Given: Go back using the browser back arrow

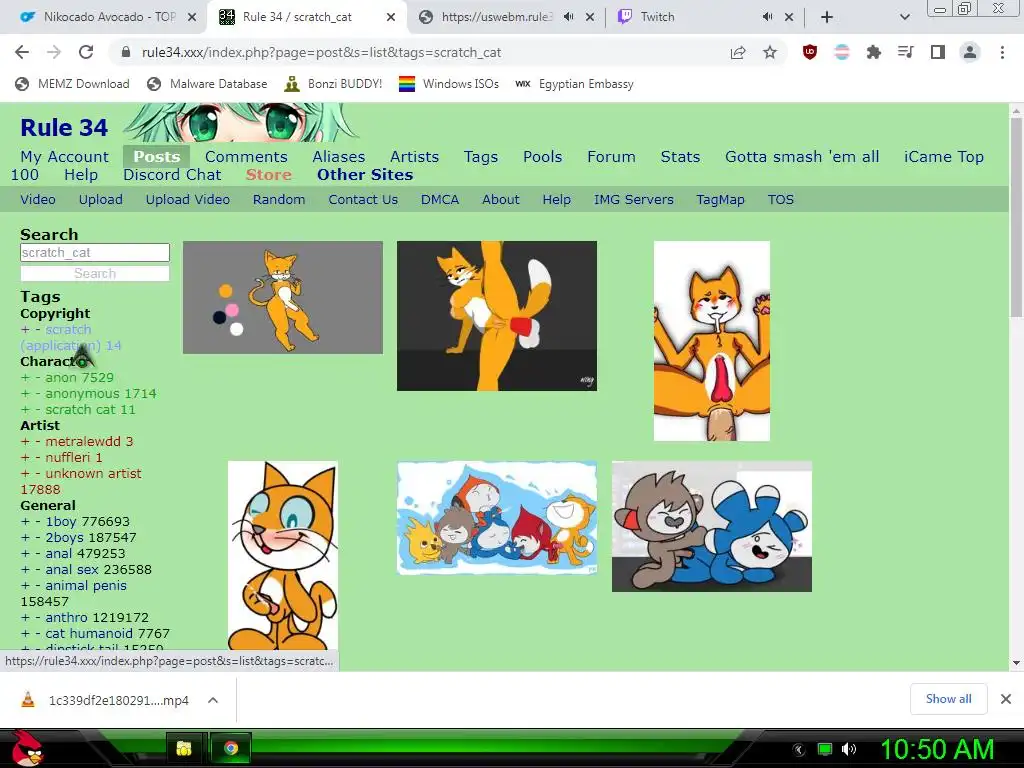Looking at the screenshot, I should coord(22,52).
